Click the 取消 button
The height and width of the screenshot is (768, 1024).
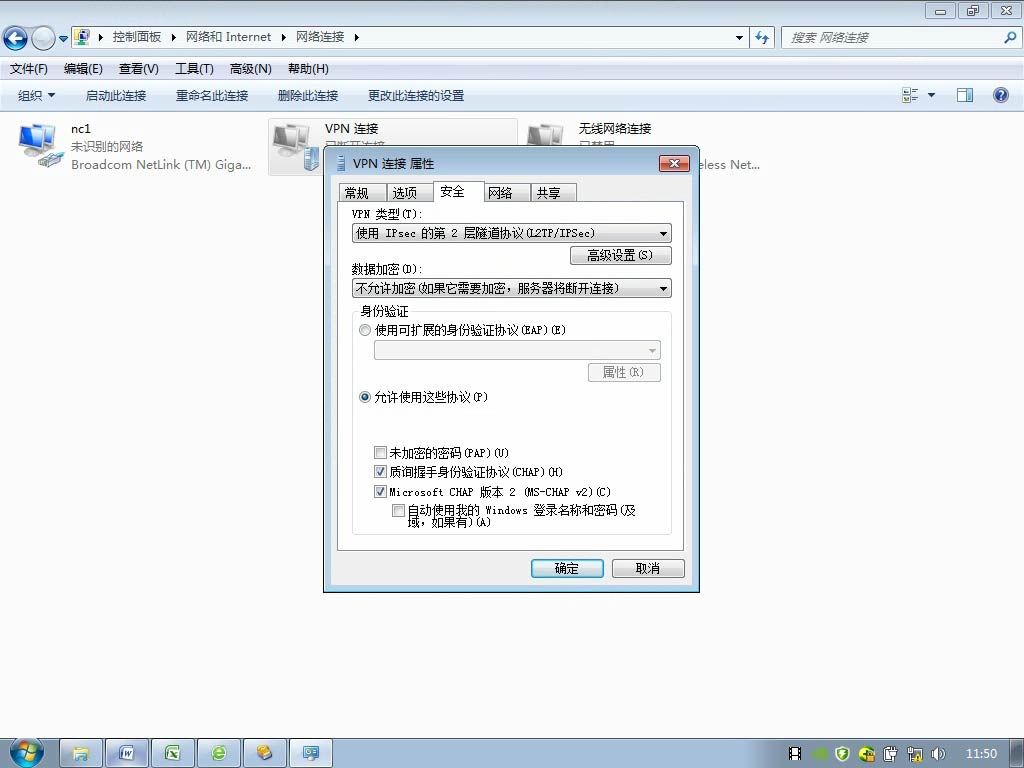[x=648, y=568]
